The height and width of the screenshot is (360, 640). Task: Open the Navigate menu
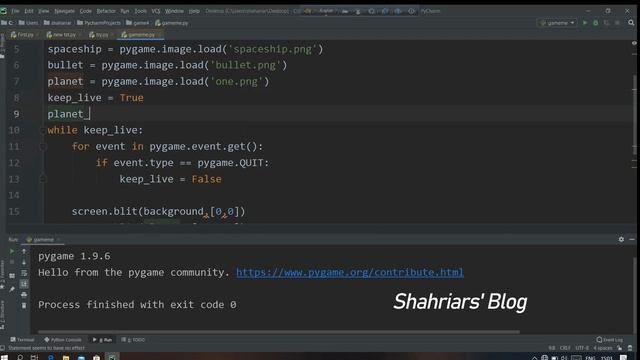64,11
